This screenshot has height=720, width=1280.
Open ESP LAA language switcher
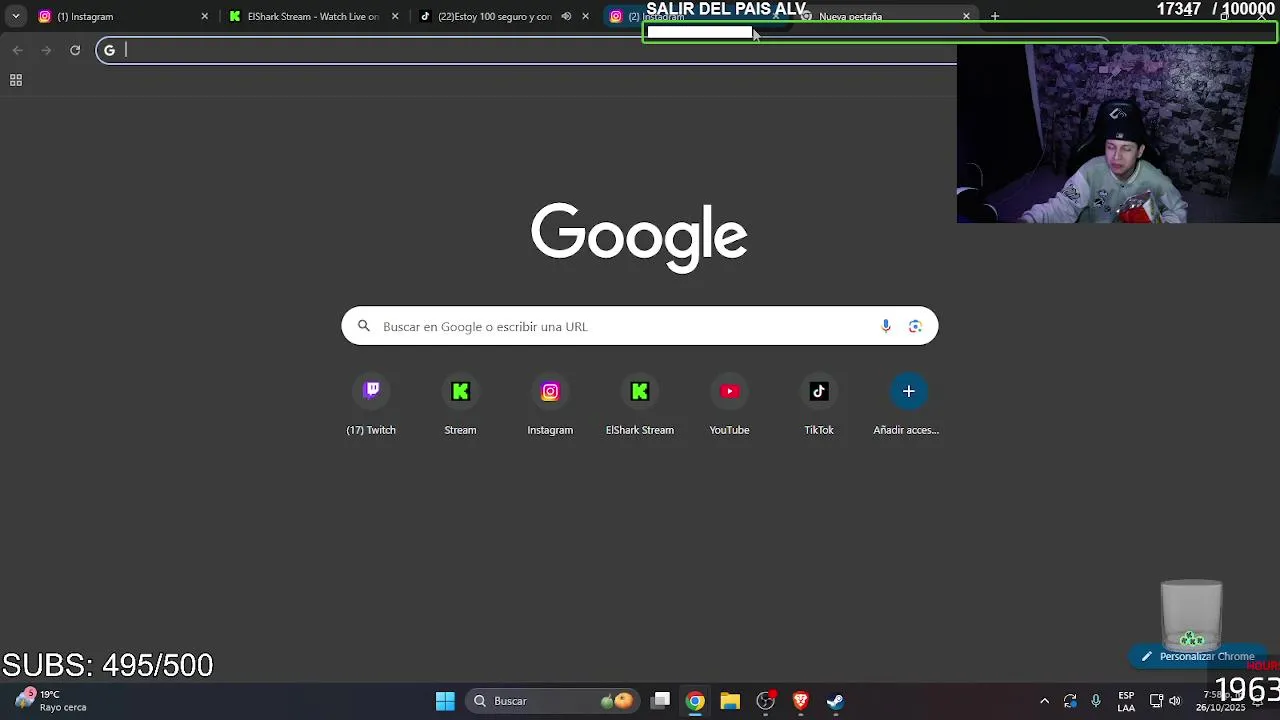tap(1126, 701)
